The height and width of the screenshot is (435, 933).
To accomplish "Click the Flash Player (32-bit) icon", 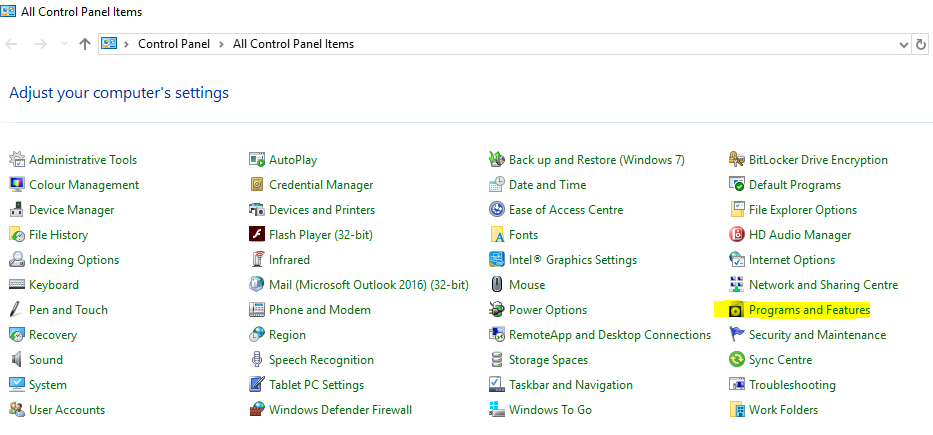I will (257, 235).
